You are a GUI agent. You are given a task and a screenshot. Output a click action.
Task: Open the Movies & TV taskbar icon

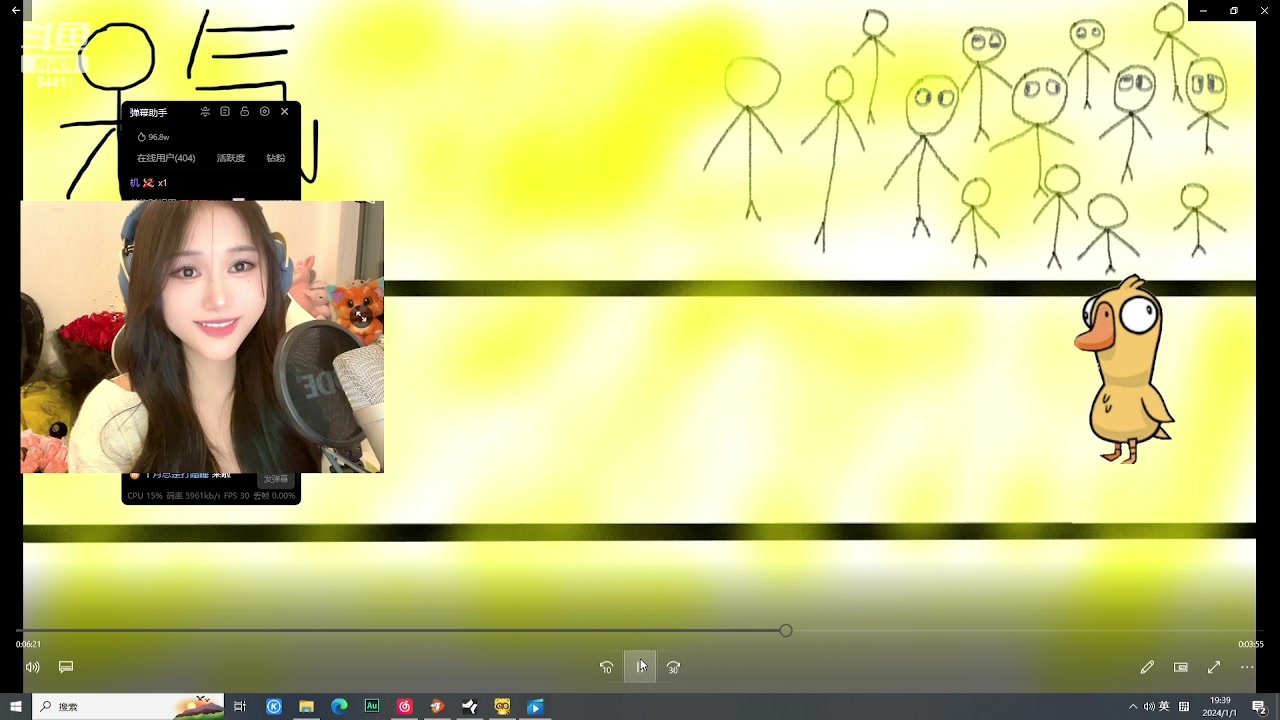[535, 707]
